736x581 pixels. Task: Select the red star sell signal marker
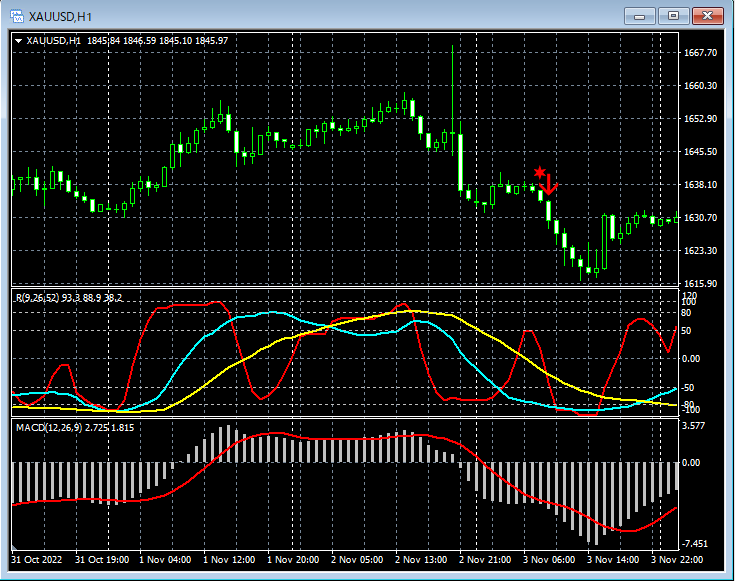pos(540,172)
